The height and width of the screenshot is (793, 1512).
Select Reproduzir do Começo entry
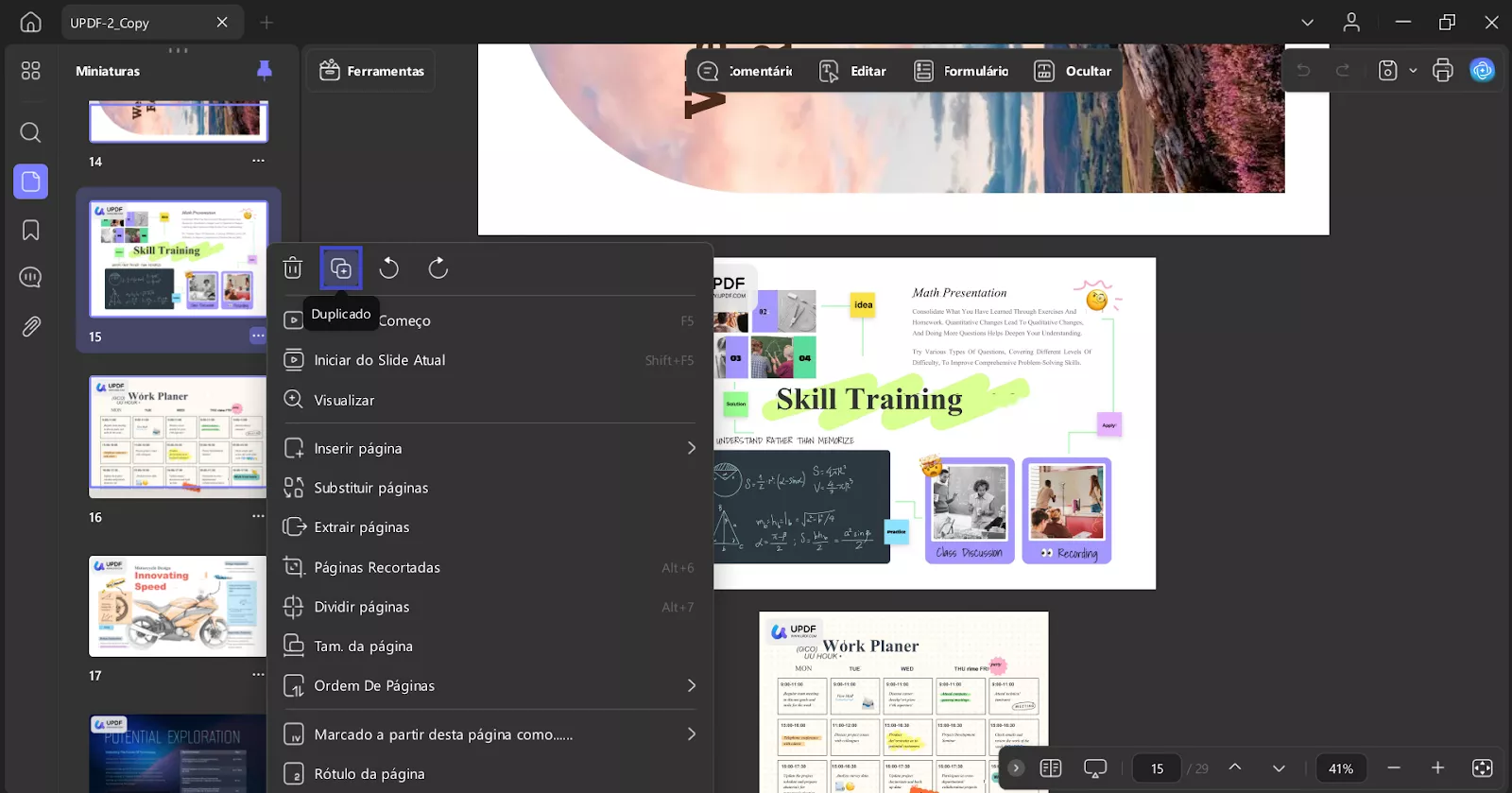pyautogui.click(x=490, y=320)
